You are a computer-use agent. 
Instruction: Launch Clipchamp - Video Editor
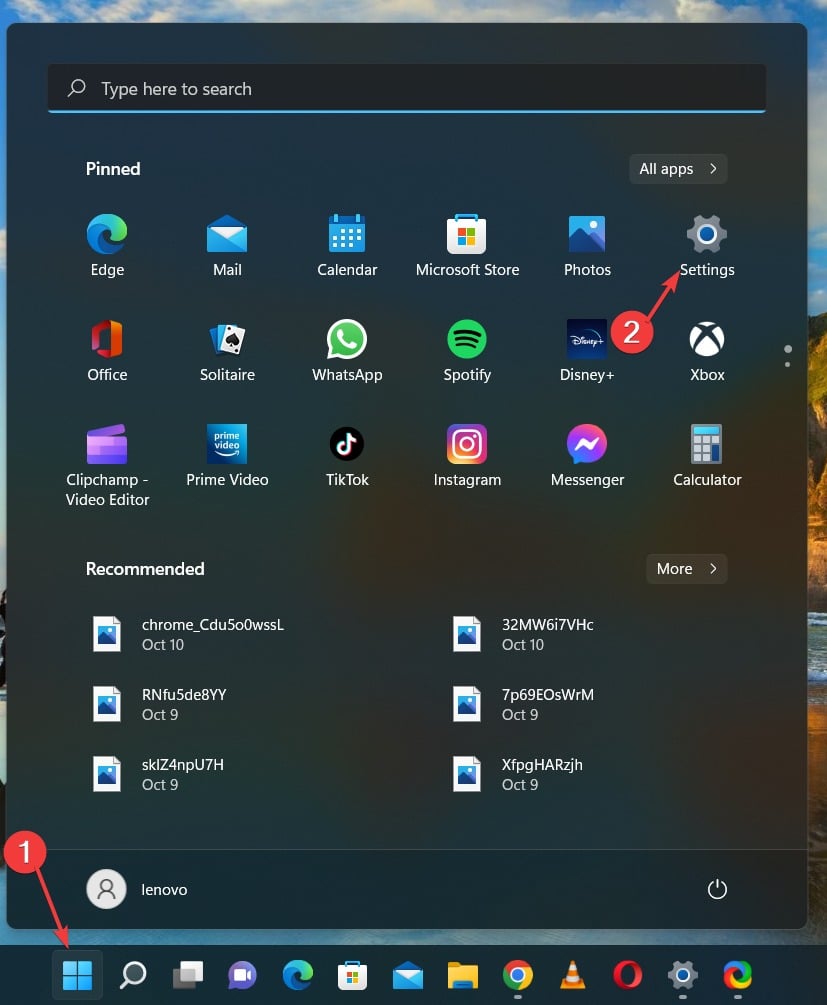[x=107, y=465]
